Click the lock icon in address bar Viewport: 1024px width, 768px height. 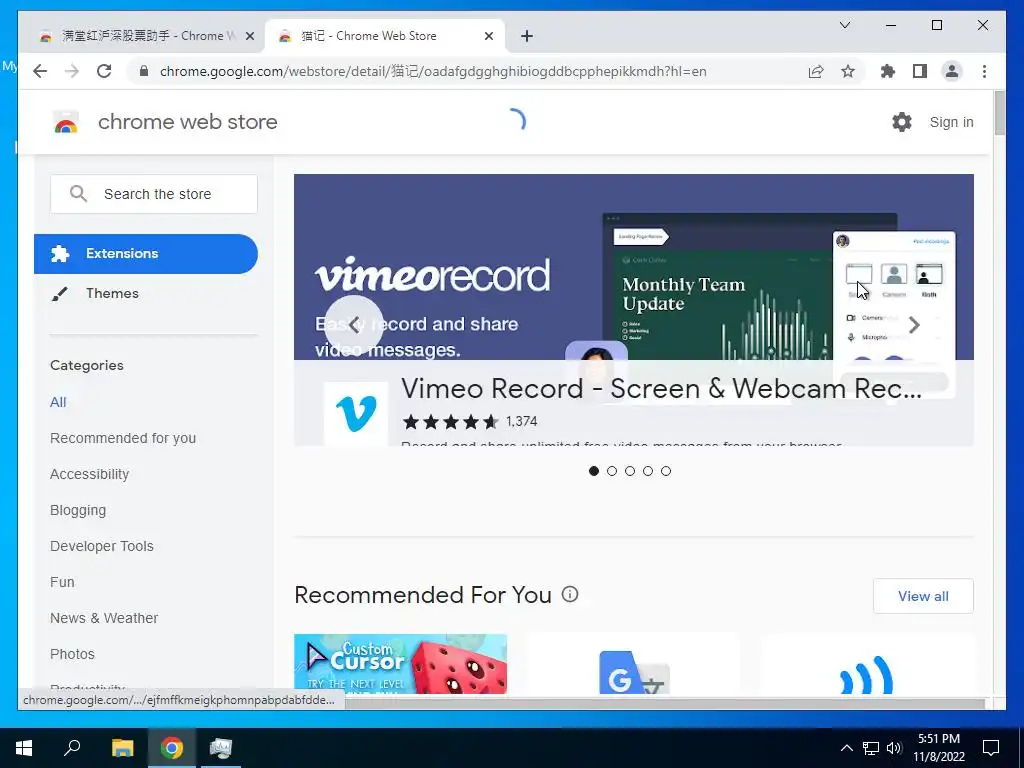click(x=144, y=71)
